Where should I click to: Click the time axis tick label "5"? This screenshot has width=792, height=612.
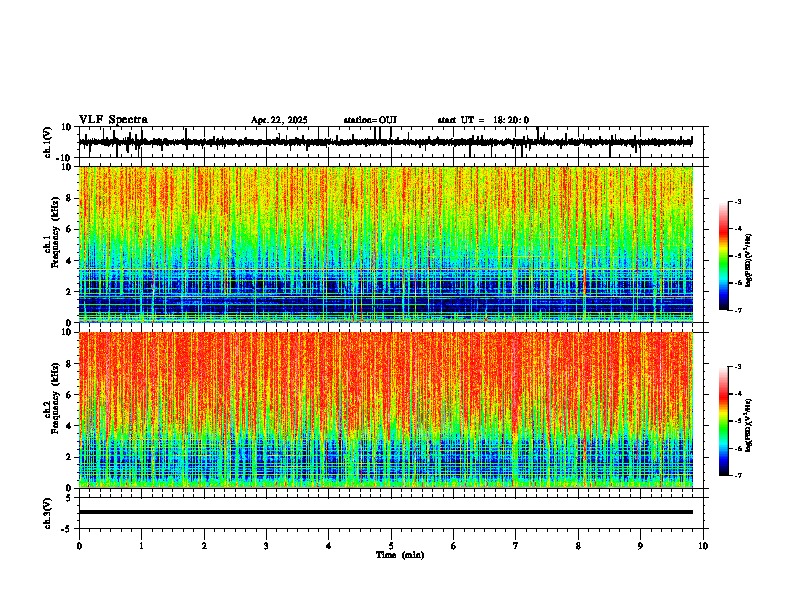tap(391, 546)
